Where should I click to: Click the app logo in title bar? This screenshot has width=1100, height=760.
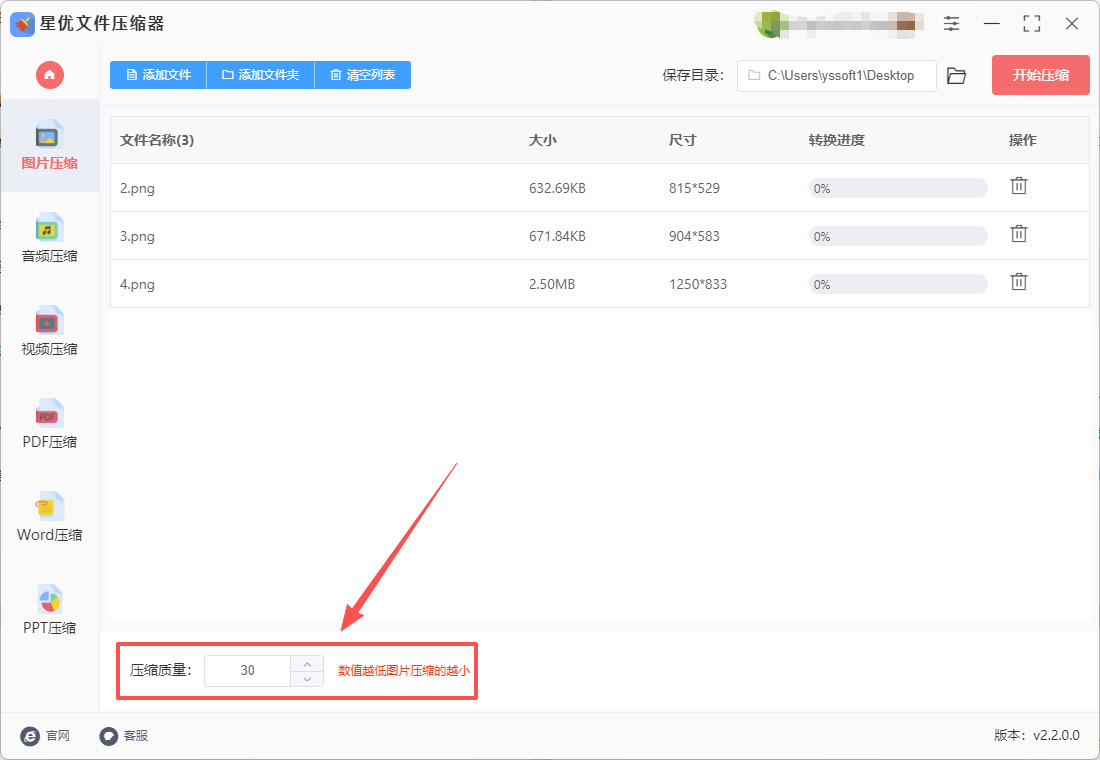[22, 24]
